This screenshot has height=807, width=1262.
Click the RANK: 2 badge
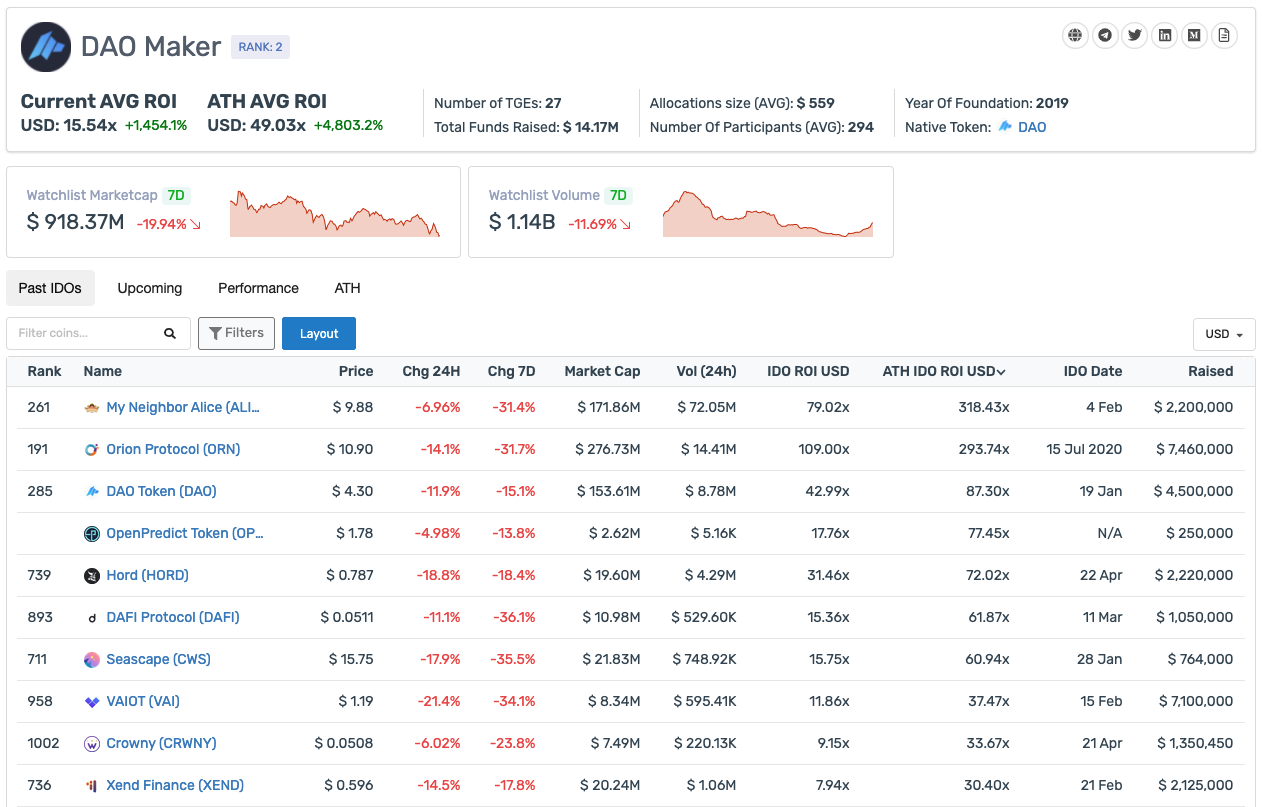tap(260, 47)
